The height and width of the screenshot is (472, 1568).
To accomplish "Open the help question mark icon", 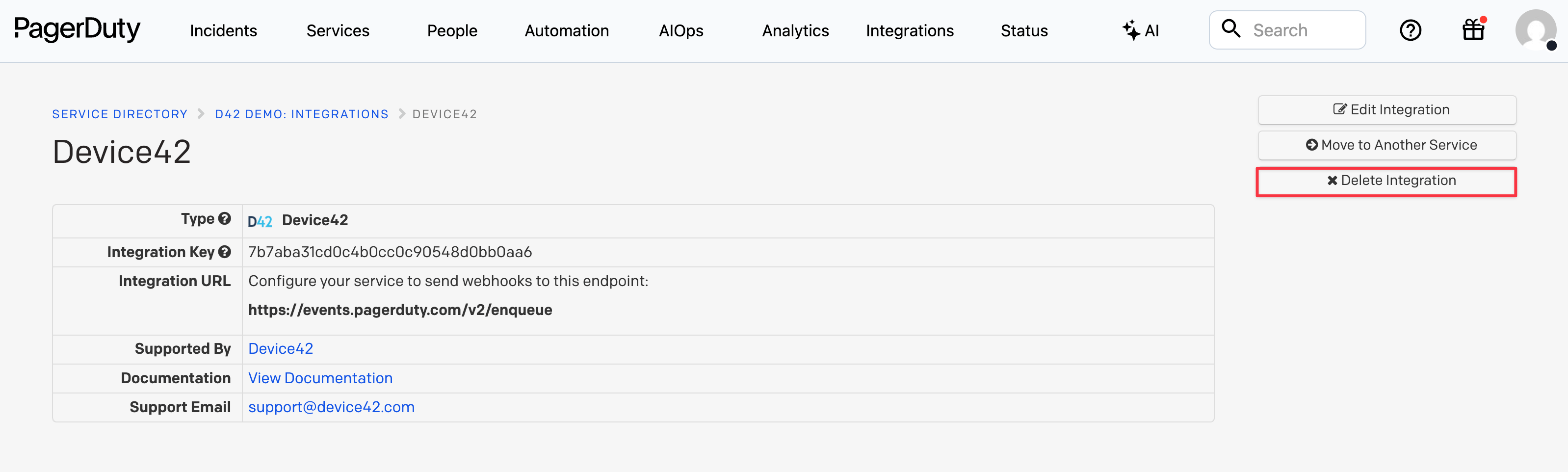I will (1410, 30).
